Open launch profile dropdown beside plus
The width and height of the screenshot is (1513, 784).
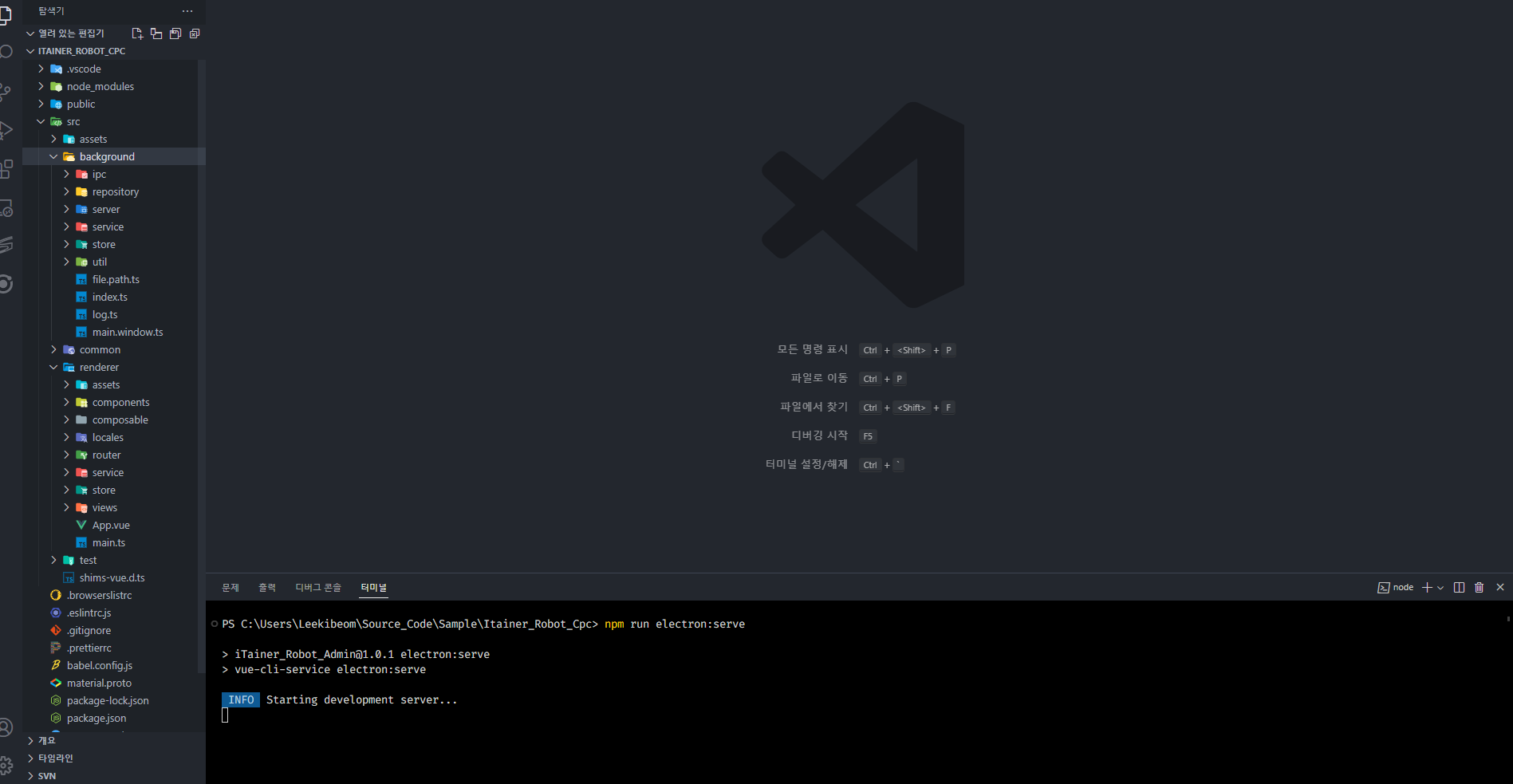pyautogui.click(x=1440, y=588)
